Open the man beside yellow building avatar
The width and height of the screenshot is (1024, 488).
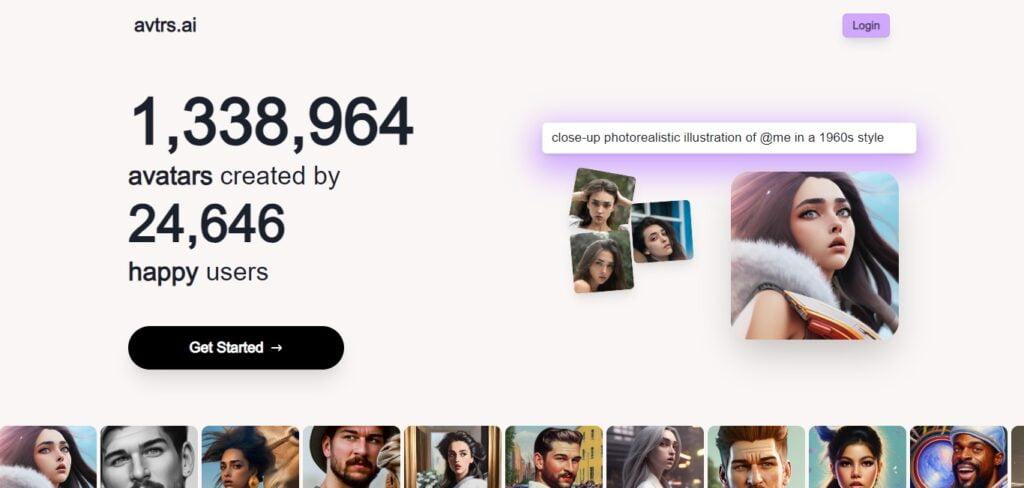point(554,457)
